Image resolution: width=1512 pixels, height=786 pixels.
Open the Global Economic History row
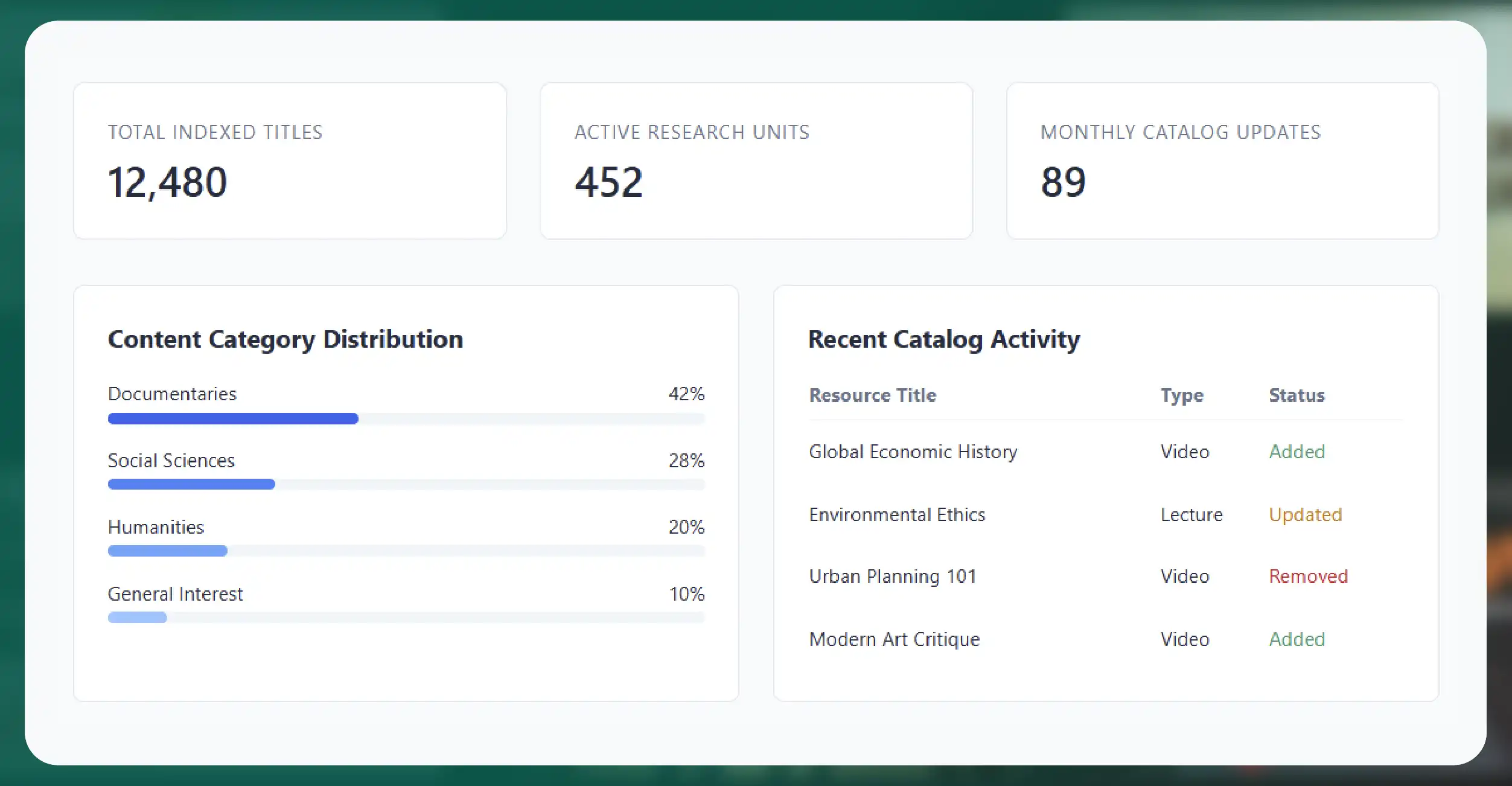tap(1106, 452)
